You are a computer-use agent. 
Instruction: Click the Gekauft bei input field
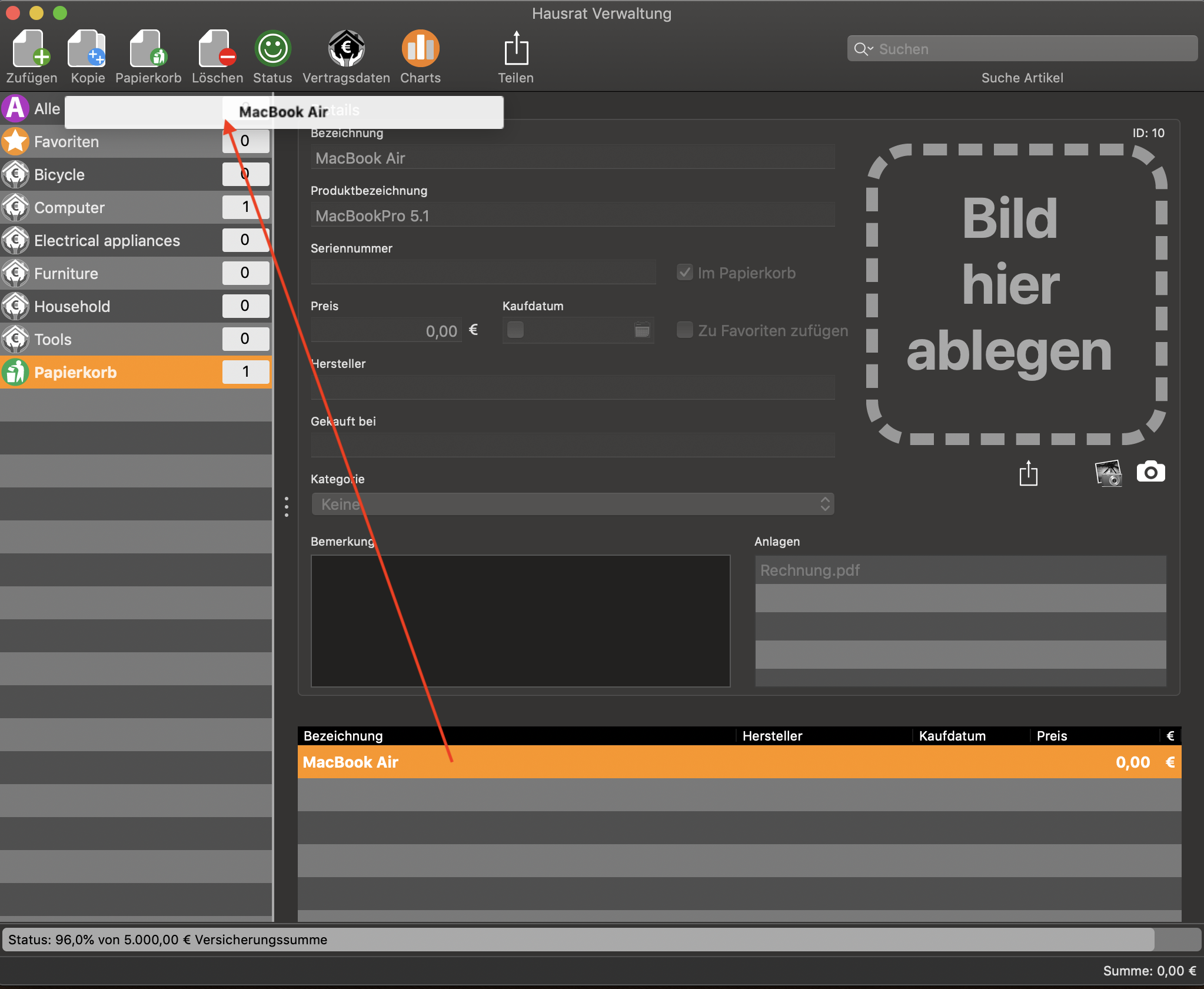pos(573,445)
